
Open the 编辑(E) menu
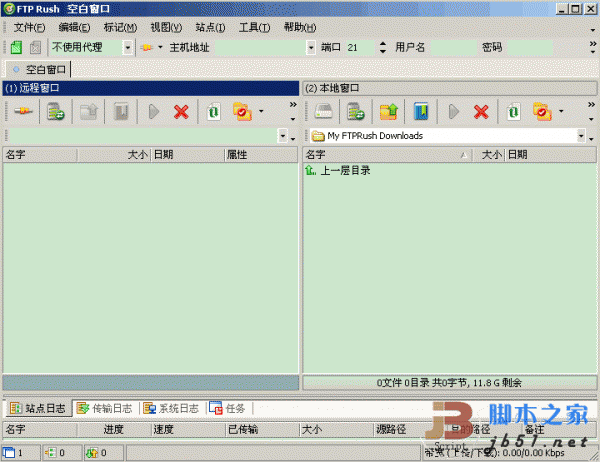pos(74,28)
